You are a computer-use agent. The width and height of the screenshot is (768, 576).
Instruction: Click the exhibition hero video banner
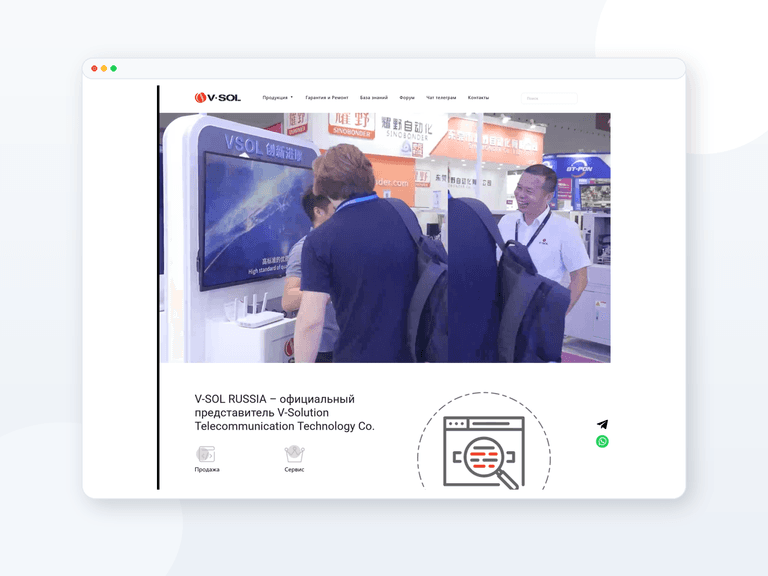tap(385, 238)
